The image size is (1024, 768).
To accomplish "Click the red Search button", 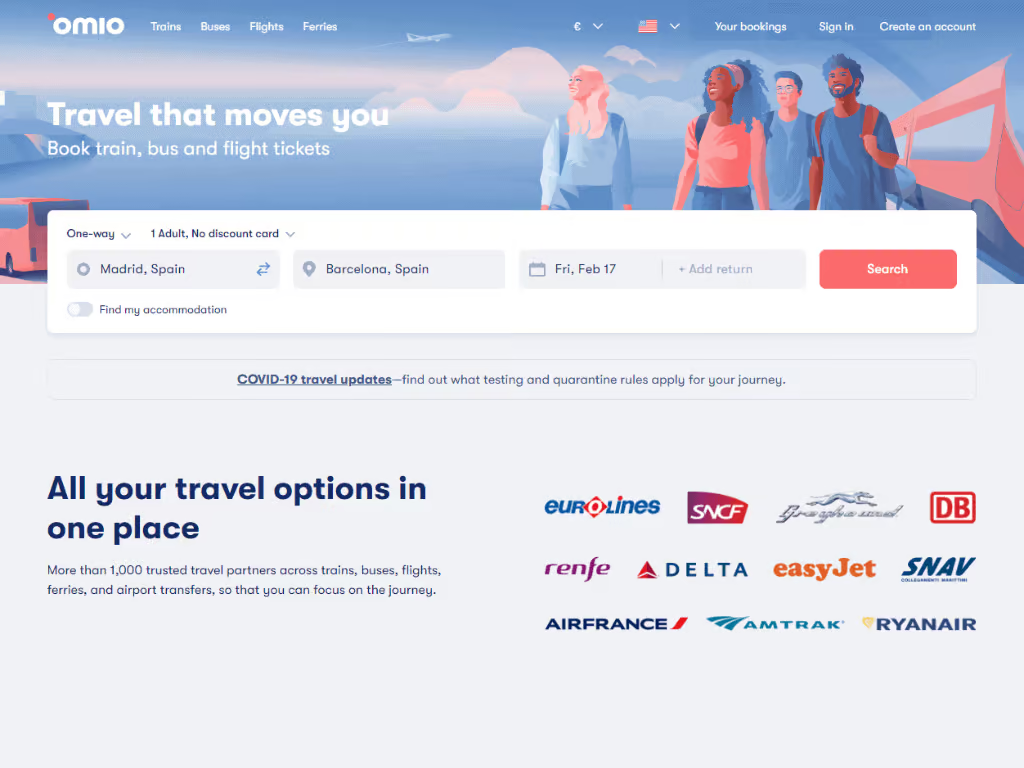I will click(888, 269).
